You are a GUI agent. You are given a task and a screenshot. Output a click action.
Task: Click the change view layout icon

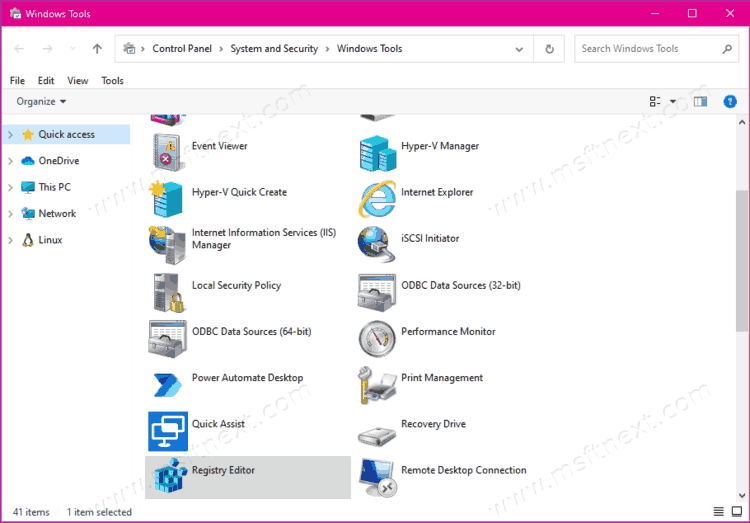pyautogui.click(x=655, y=101)
